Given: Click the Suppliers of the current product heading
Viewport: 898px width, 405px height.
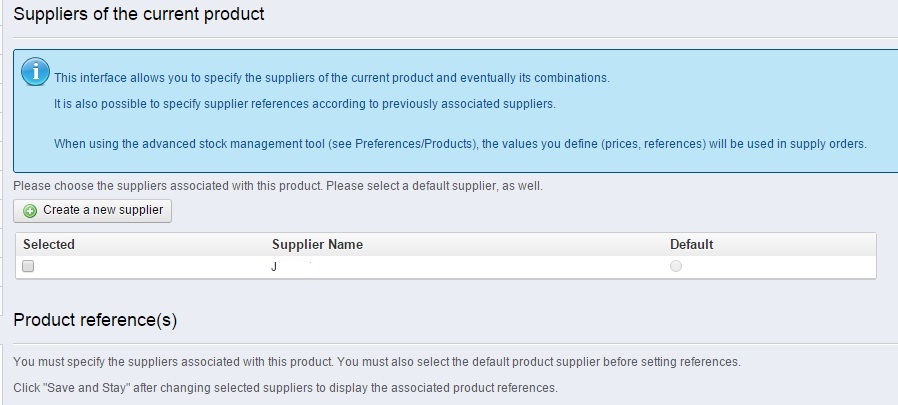Looking at the screenshot, I should tap(139, 15).
